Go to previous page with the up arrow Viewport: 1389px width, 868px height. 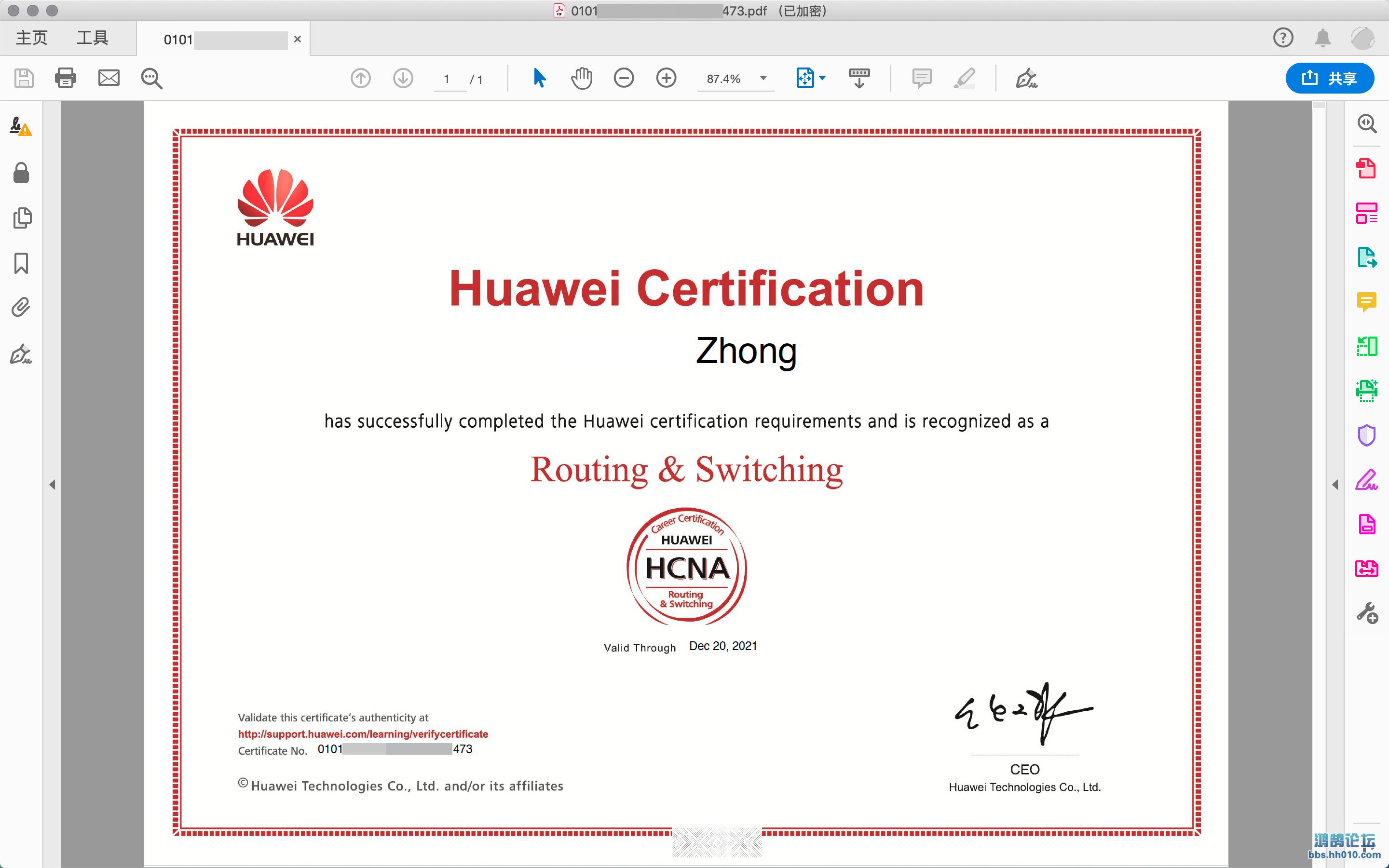pyautogui.click(x=360, y=78)
